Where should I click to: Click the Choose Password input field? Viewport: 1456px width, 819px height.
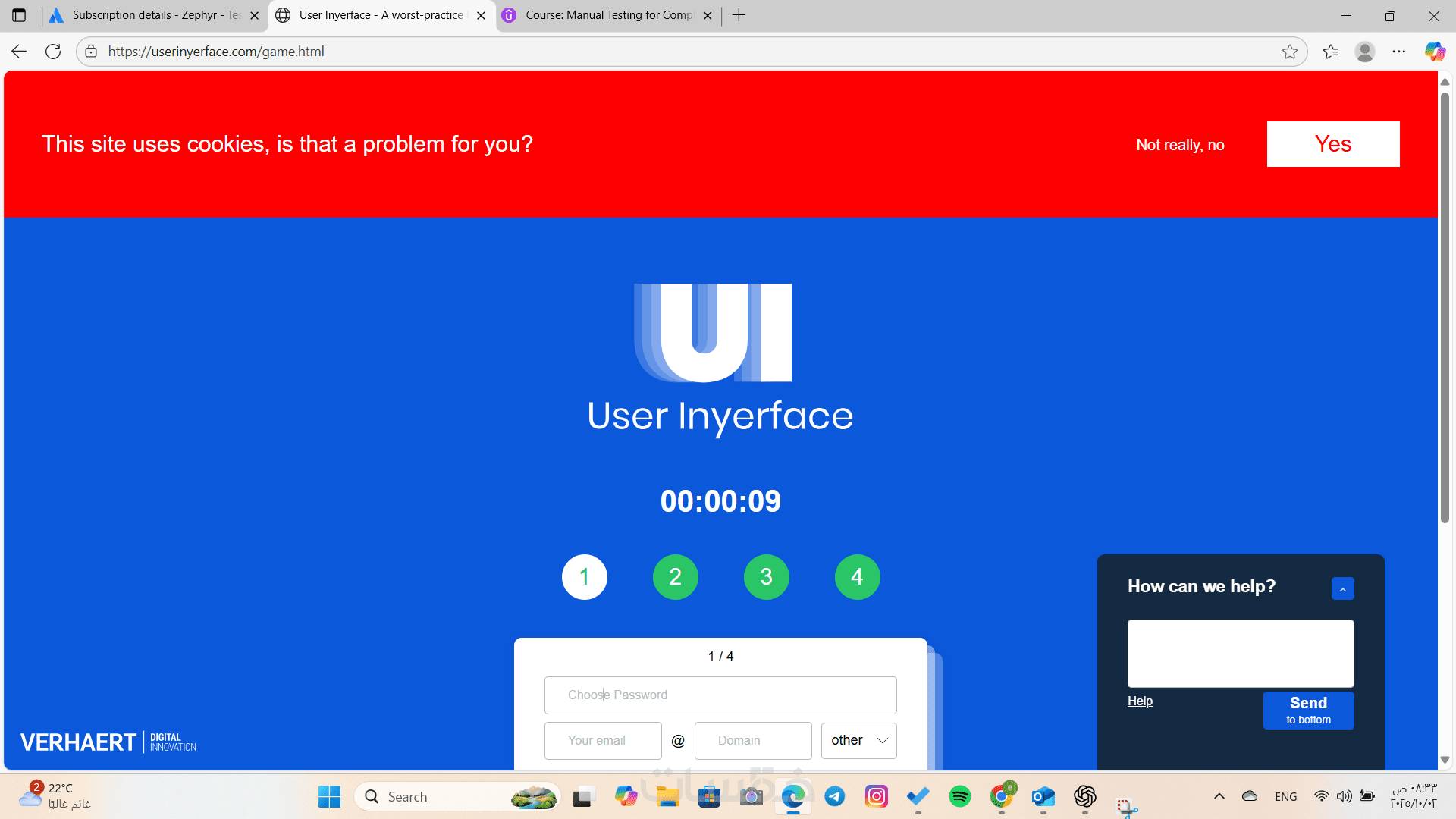[720, 695]
